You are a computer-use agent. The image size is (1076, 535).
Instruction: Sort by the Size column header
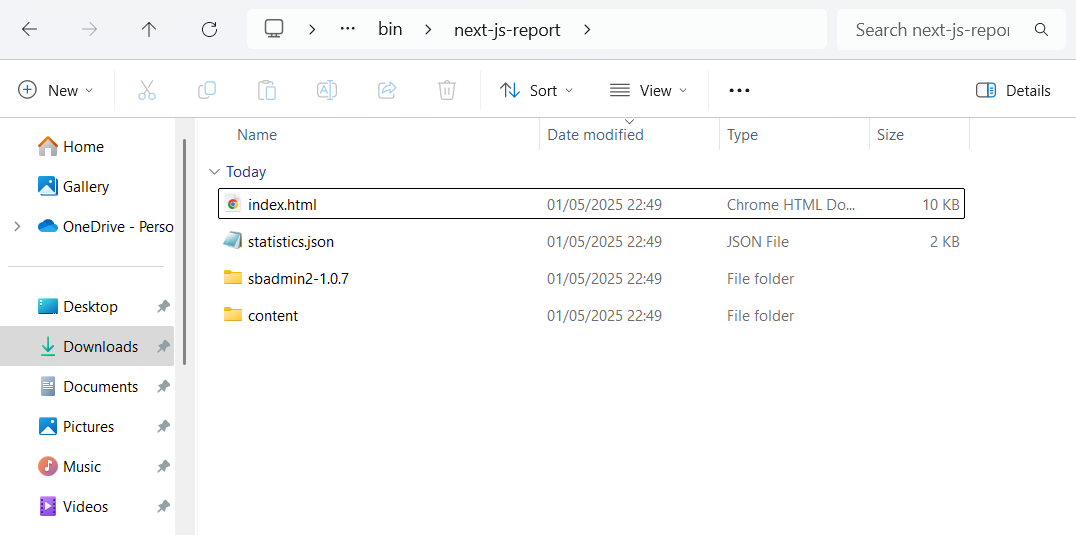tap(890, 135)
